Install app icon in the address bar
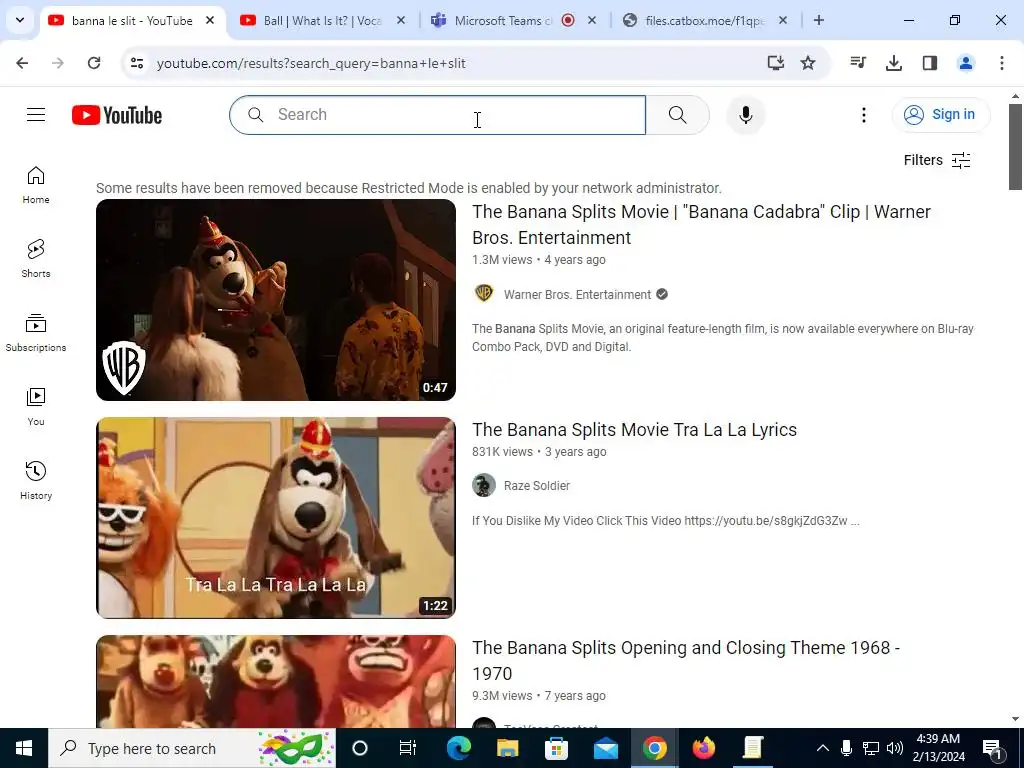This screenshot has width=1024, height=768. [775, 63]
